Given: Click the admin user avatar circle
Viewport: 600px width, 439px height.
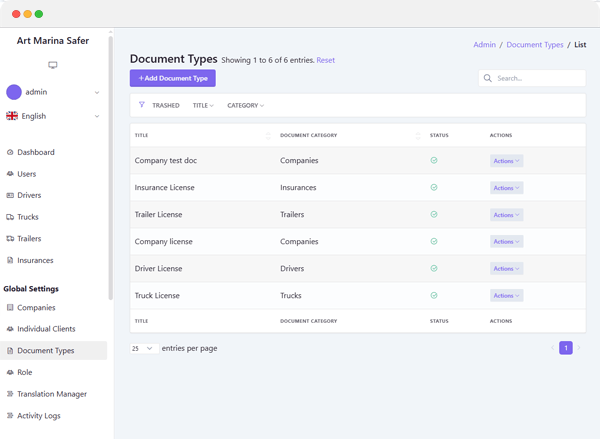Looking at the screenshot, I should (x=14, y=92).
